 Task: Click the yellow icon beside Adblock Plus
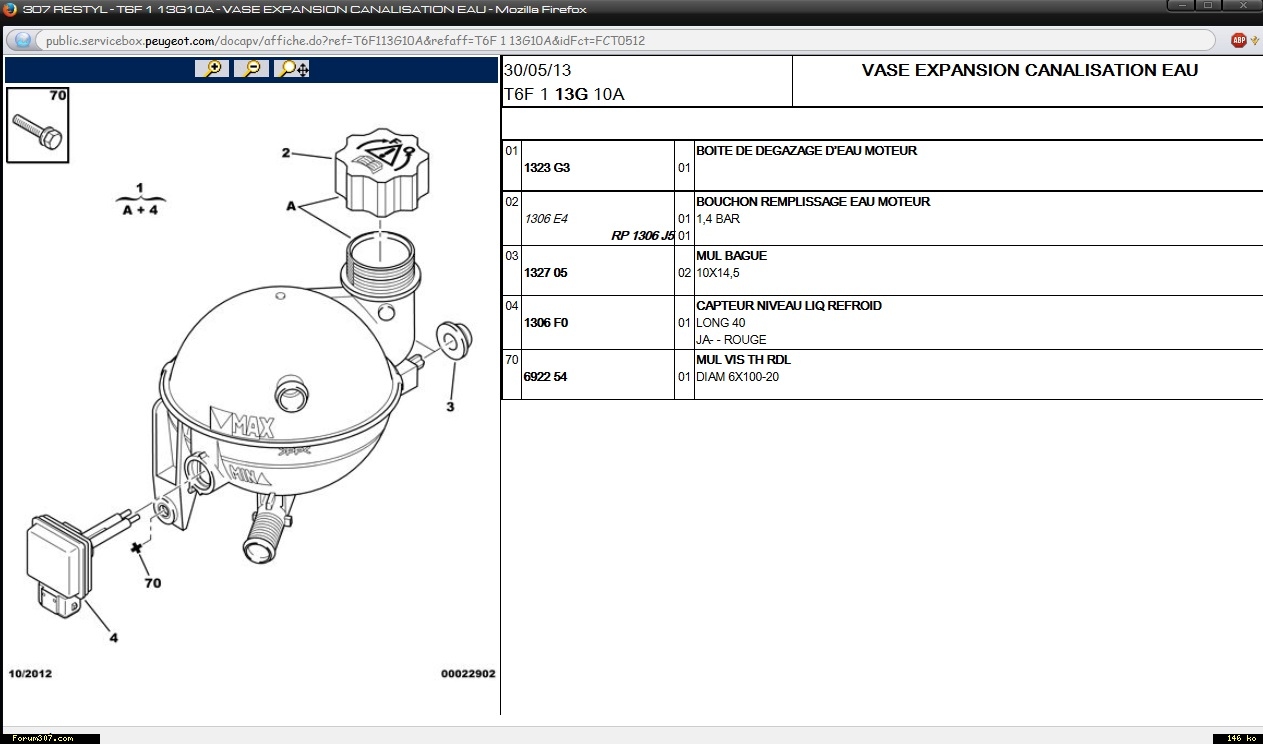click(x=1254, y=41)
